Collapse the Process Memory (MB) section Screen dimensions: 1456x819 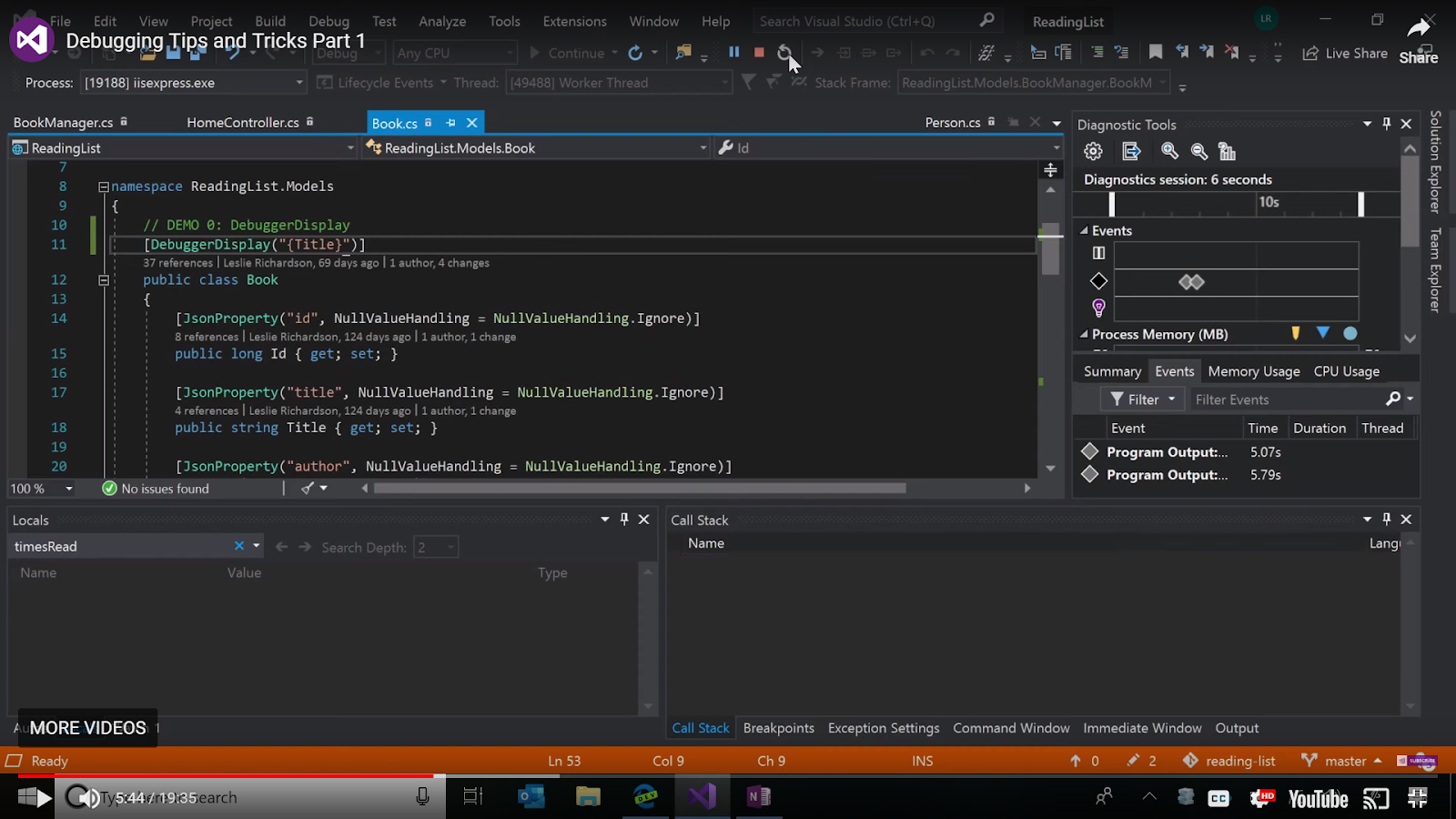tap(1084, 334)
